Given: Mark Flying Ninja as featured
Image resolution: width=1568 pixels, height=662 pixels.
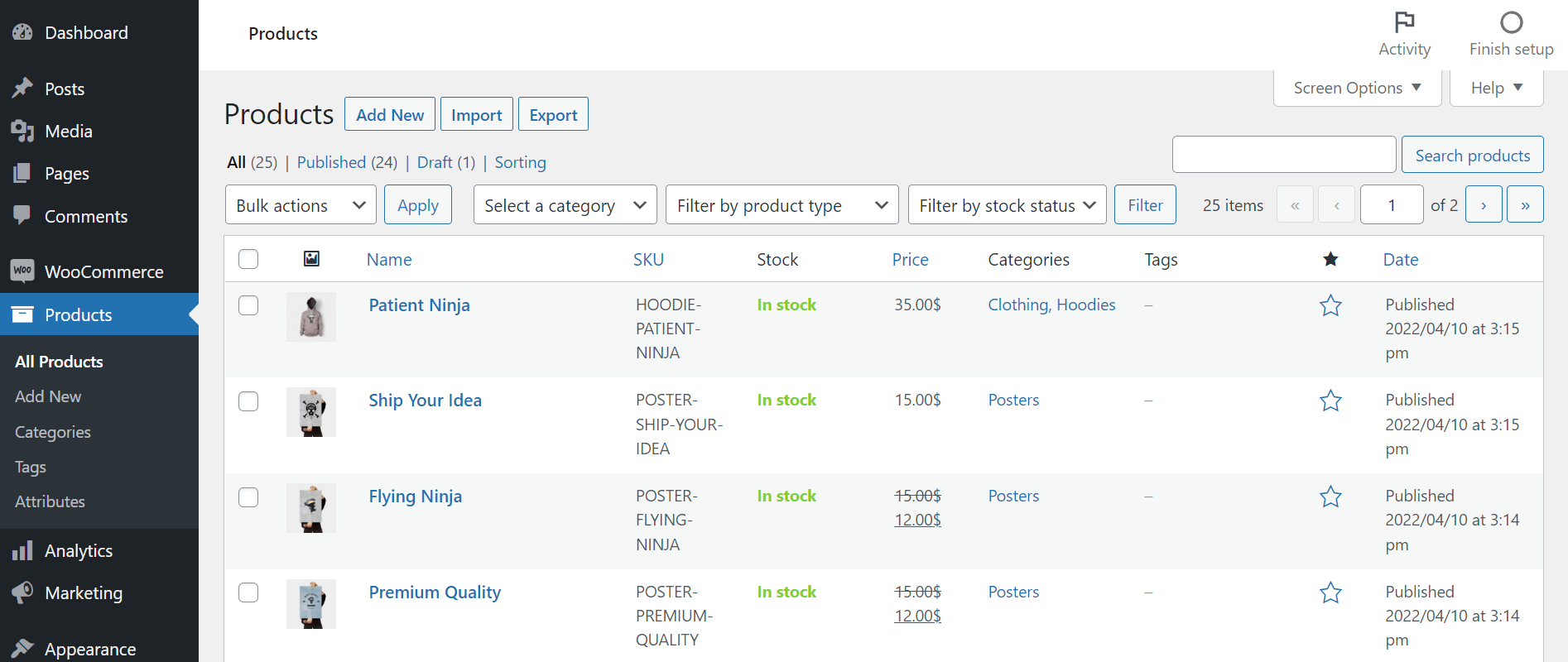Looking at the screenshot, I should point(1330,496).
